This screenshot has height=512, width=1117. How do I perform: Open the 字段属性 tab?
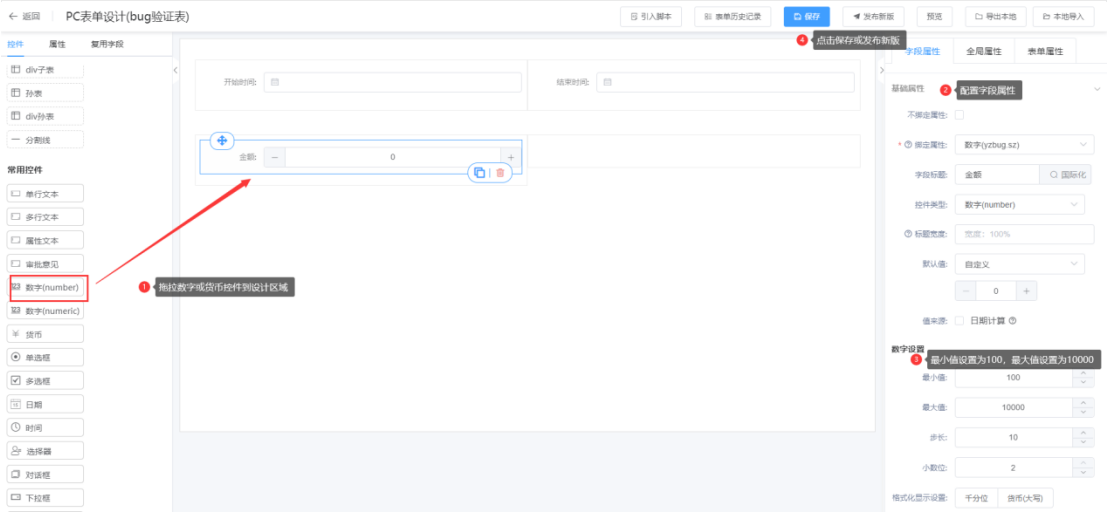923,51
